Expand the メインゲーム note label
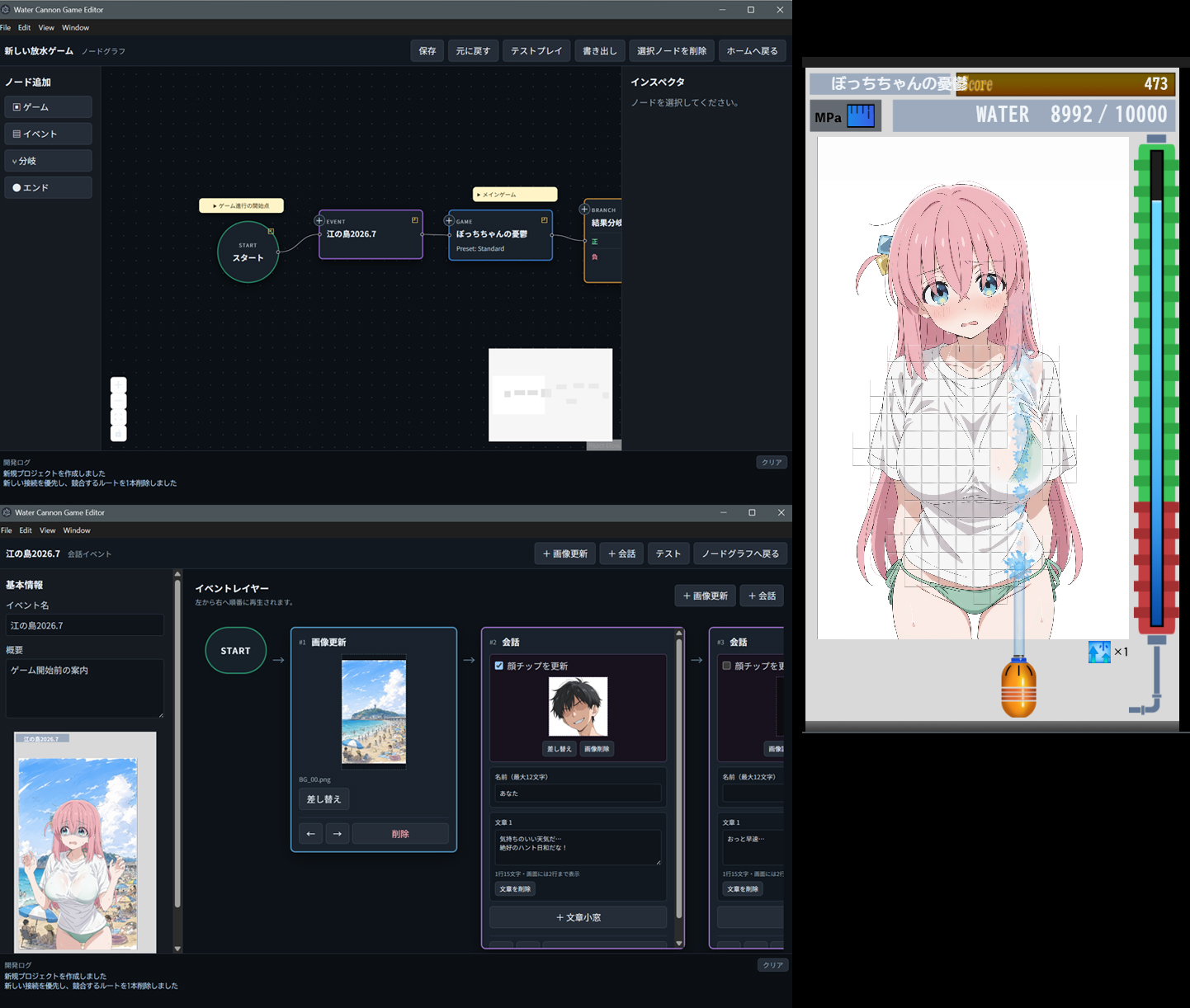The image size is (1190, 1008). click(515, 195)
